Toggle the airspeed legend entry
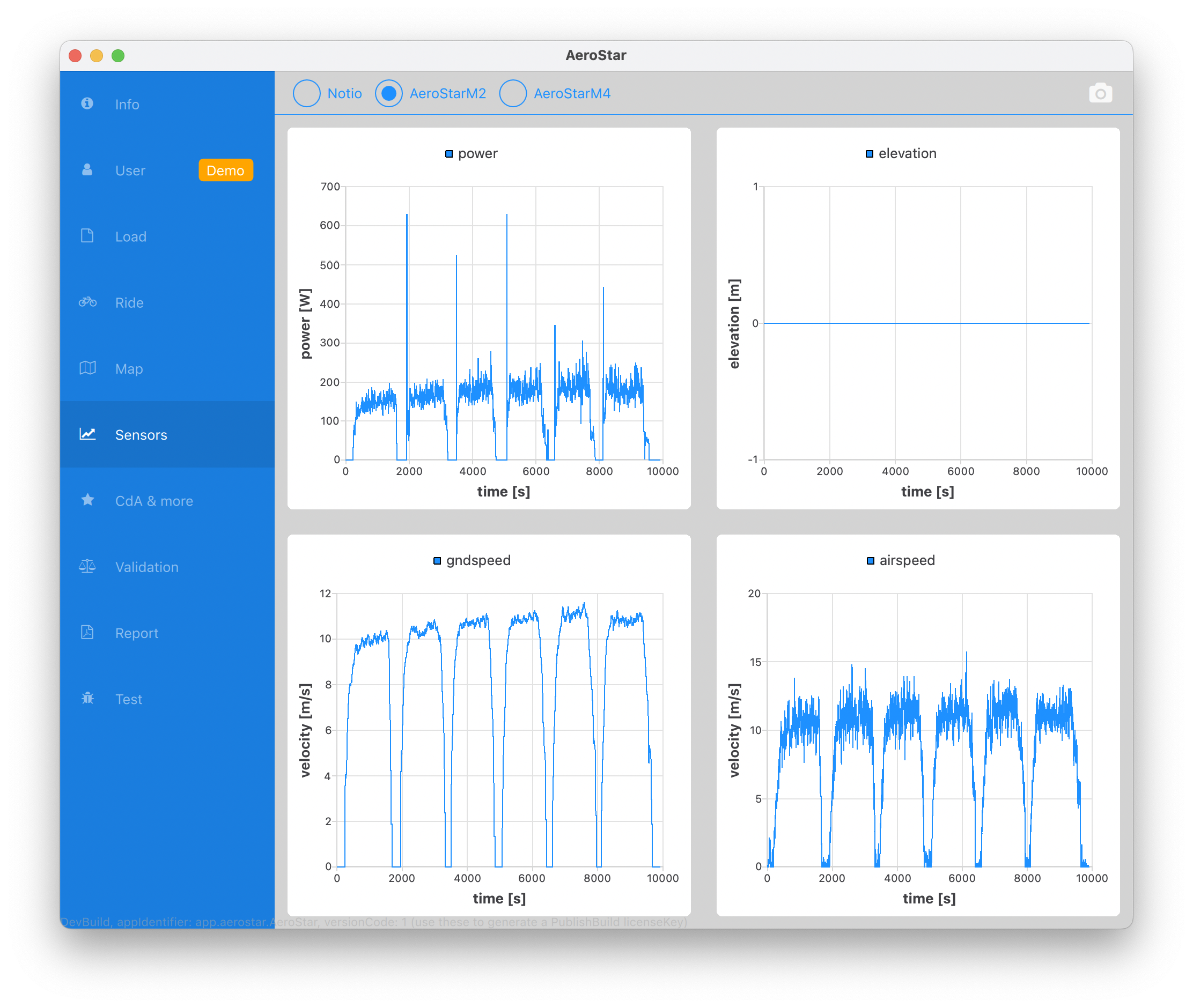The height and width of the screenshot is (1008, 1193). (901, 561)
